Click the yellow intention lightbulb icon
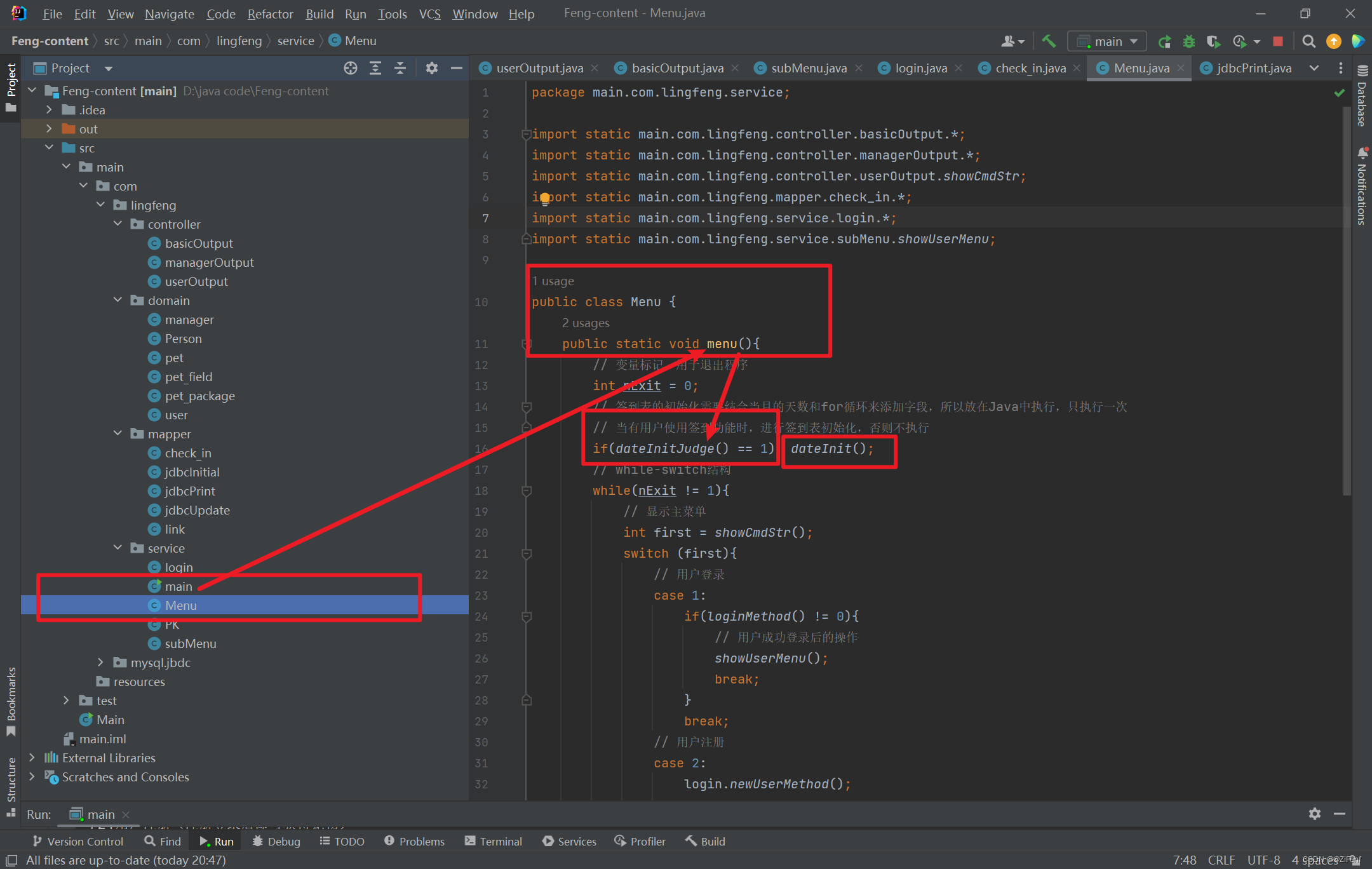 coord(544,198)
